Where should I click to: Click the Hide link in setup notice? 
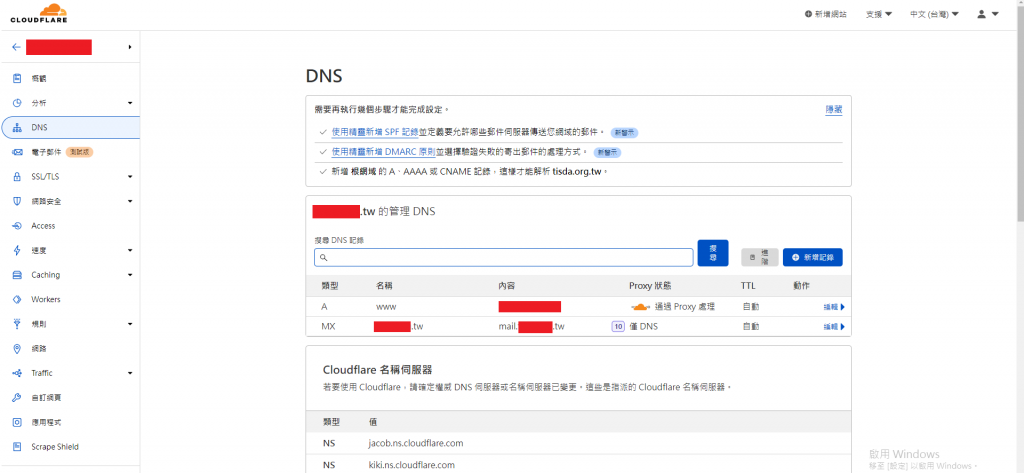coord(834,110)
